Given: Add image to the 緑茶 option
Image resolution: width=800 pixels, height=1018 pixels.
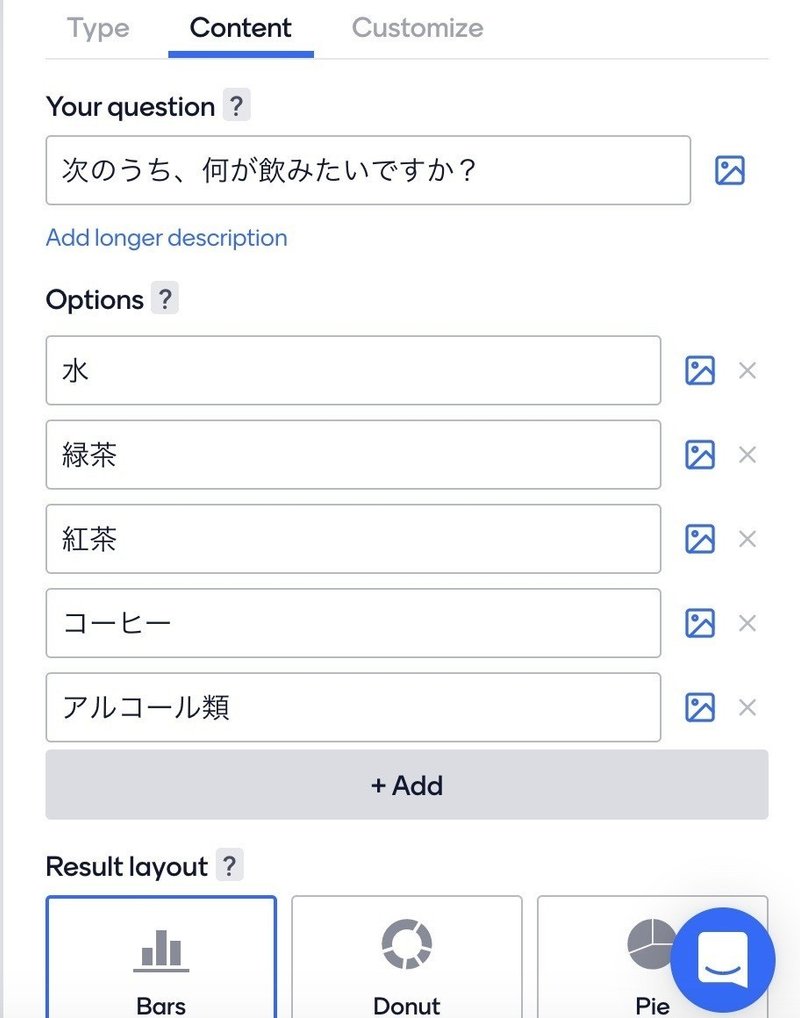Looking at the screenshot, I should click(700, 455).
